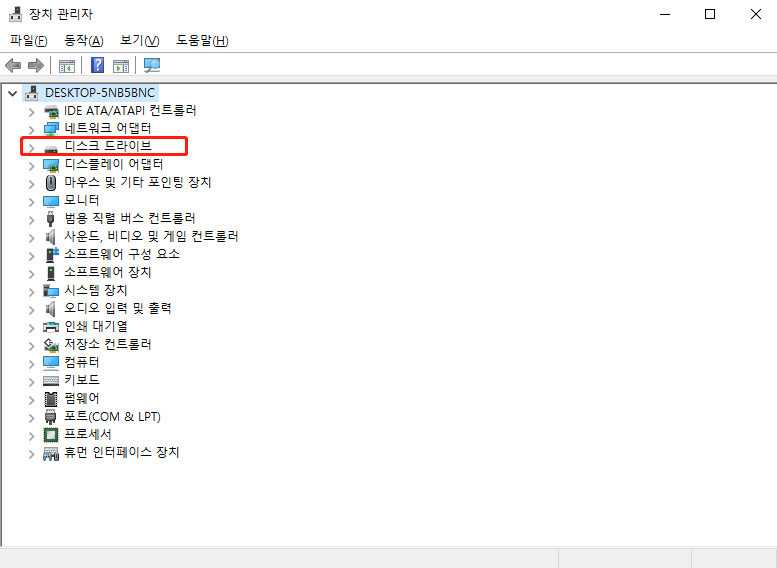777x568 pixels.
Task: Expand the 키보드 node
Action: click(31, 382)
